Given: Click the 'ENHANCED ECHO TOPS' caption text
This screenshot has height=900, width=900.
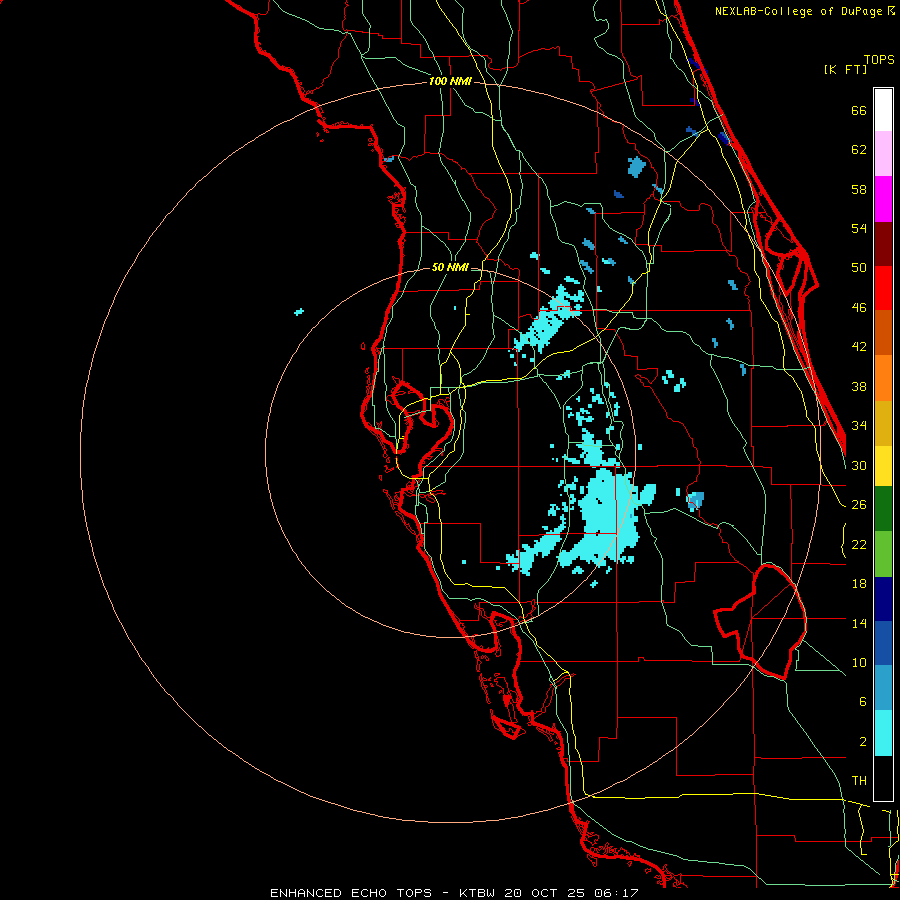Looking at the screenshot, I should click(x=351, y=893).
